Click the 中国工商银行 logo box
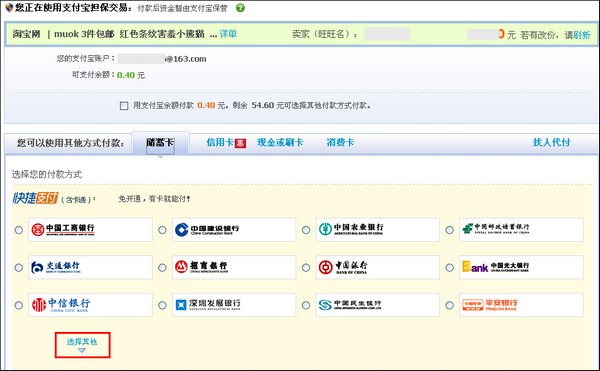Image resolution: width=600 pixels, height=371 pixels. click(90, 229)
